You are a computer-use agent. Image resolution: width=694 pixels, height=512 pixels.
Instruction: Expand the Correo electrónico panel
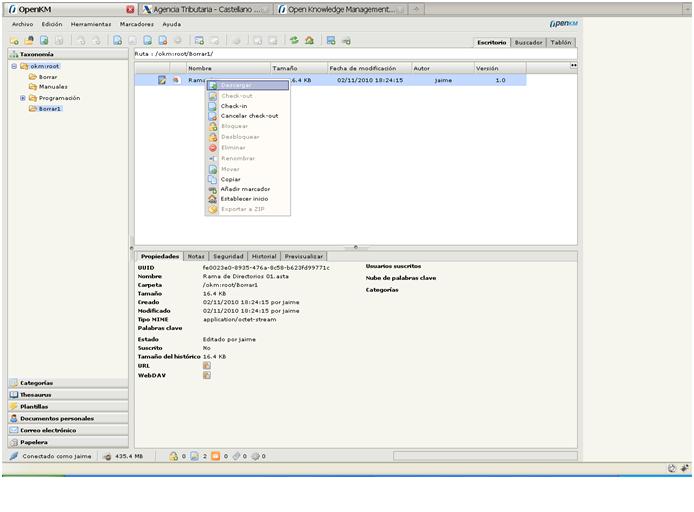pyautogui.click(x=68, y=430)
